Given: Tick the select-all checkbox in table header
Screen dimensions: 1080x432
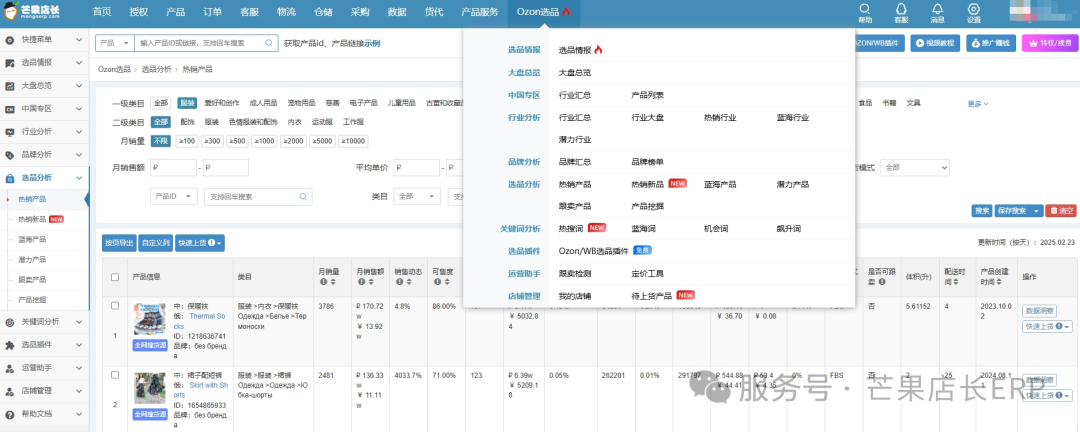Looking at the screenshot, I should [115, 277].
